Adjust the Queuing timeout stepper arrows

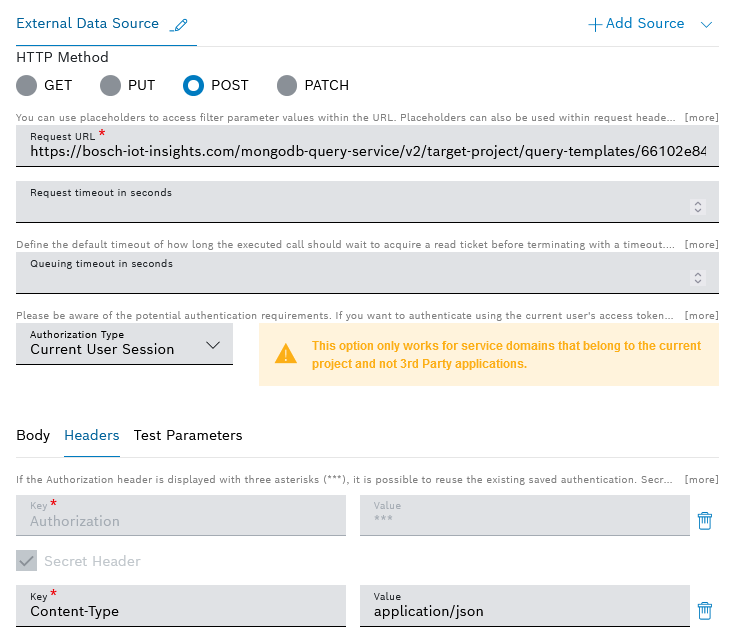click(698, 278)
